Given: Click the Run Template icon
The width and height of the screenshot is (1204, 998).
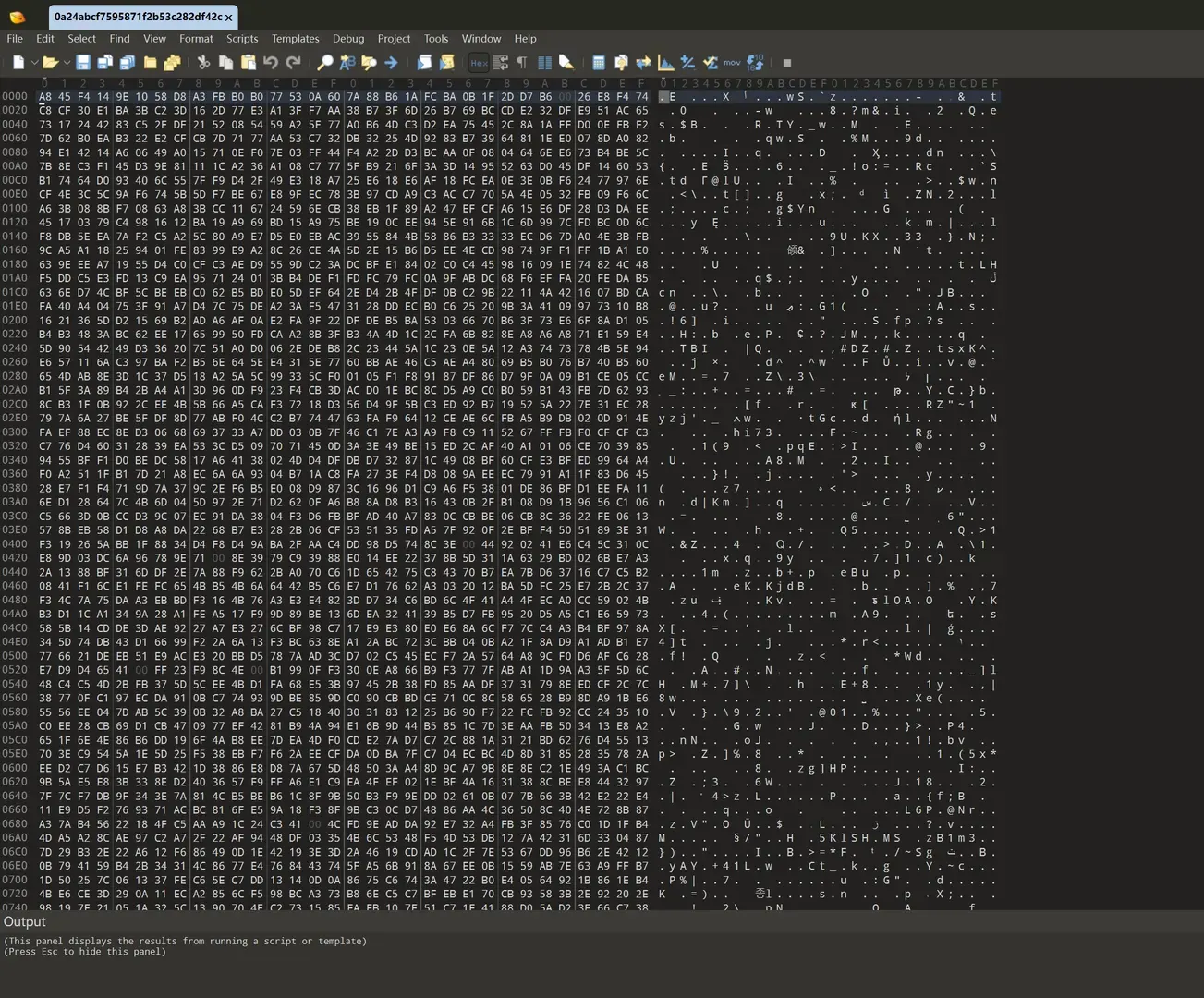Looking at the screenshot, I should point(446,63).
